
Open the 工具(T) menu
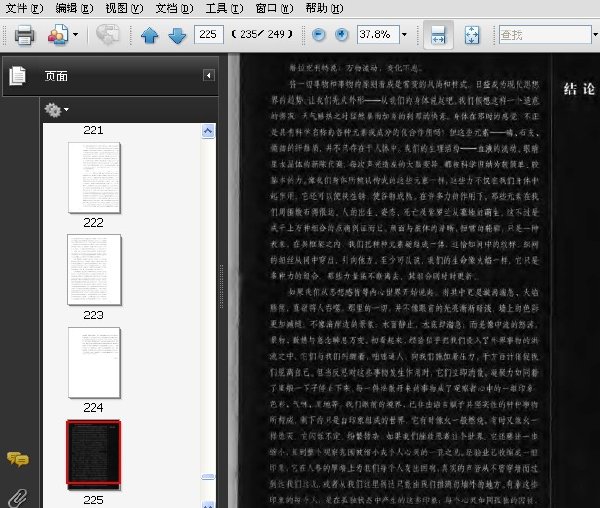pyautogui.click(x=224, y=8)
